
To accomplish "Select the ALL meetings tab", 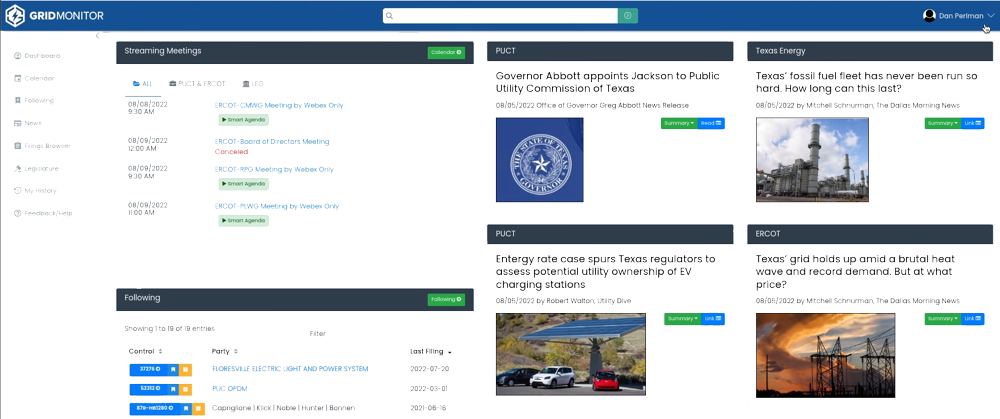I will [x=142, y=84].
